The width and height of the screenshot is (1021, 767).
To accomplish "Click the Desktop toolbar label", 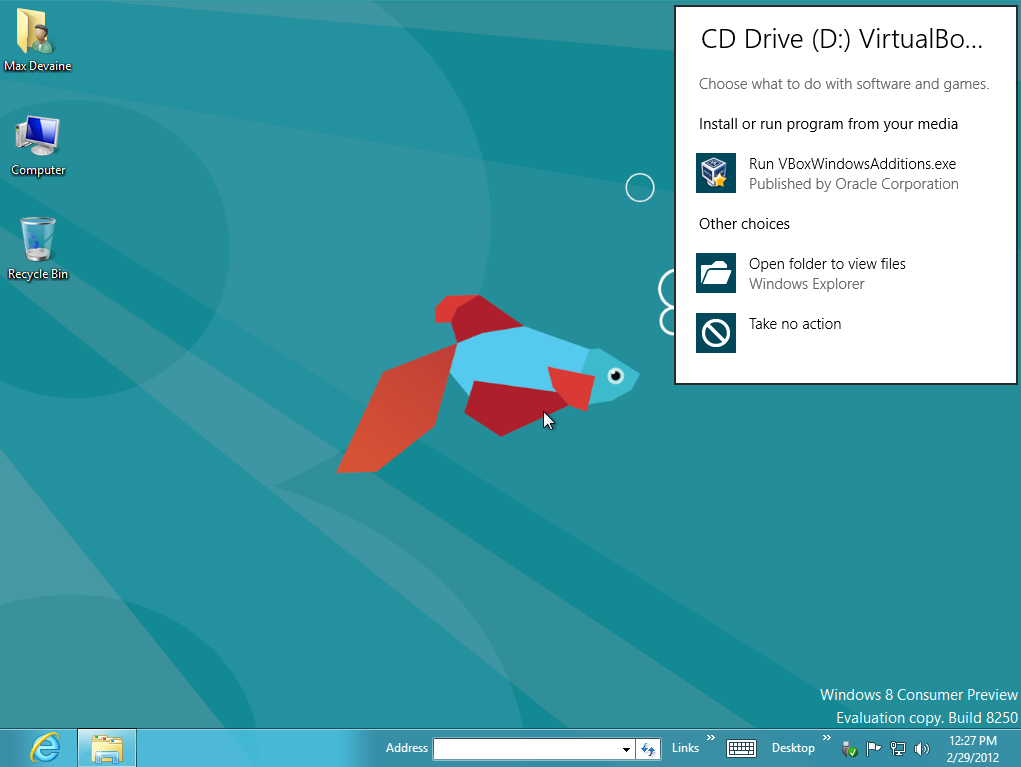I will pyautogui.click(x=793, y=748).
